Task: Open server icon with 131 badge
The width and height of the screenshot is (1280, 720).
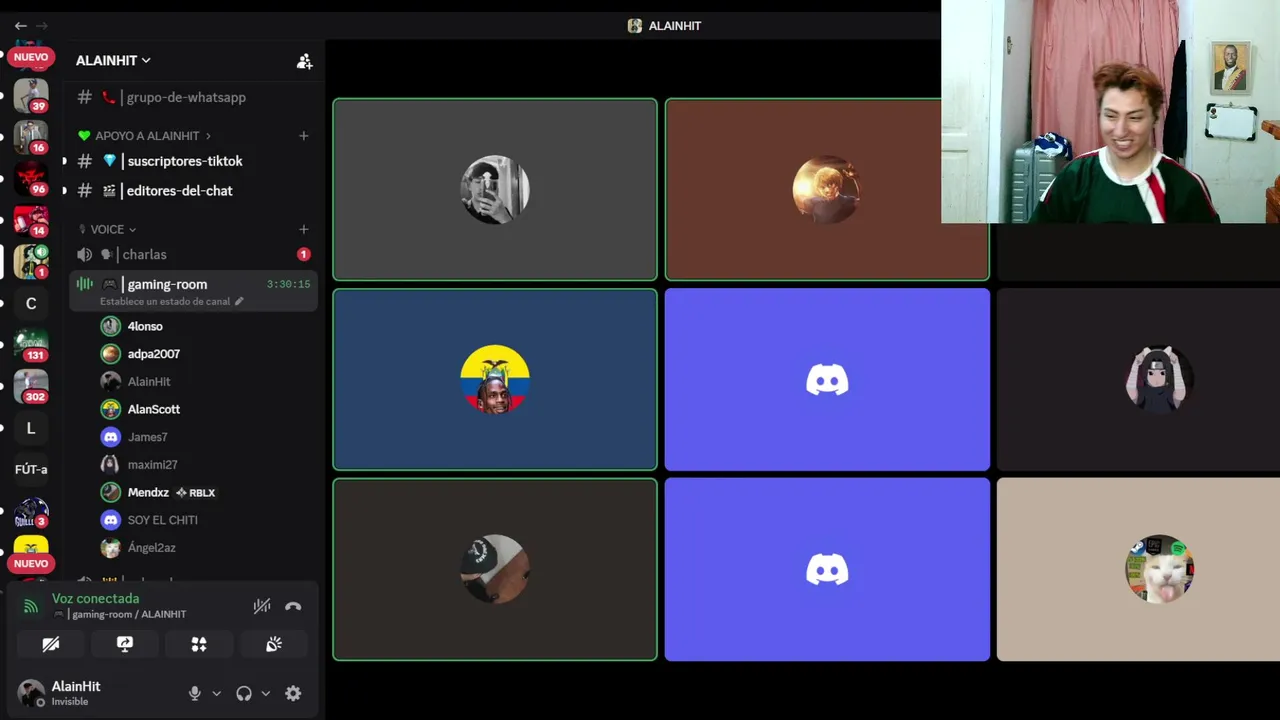Action: pyautogui.click(x=31, y=345)
